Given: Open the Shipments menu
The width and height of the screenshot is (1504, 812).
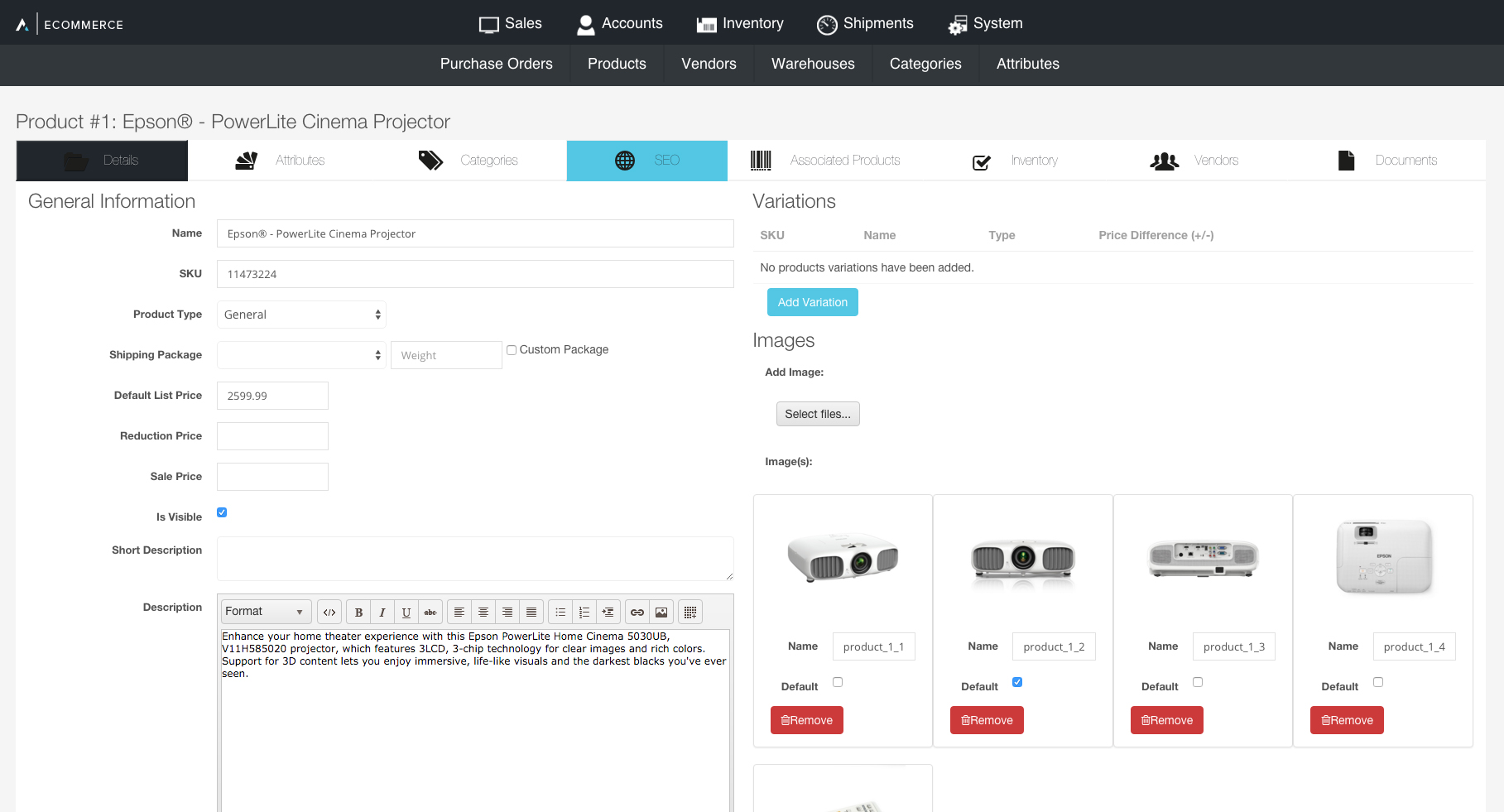Looking at the screenshot, I should pos(865,24).
